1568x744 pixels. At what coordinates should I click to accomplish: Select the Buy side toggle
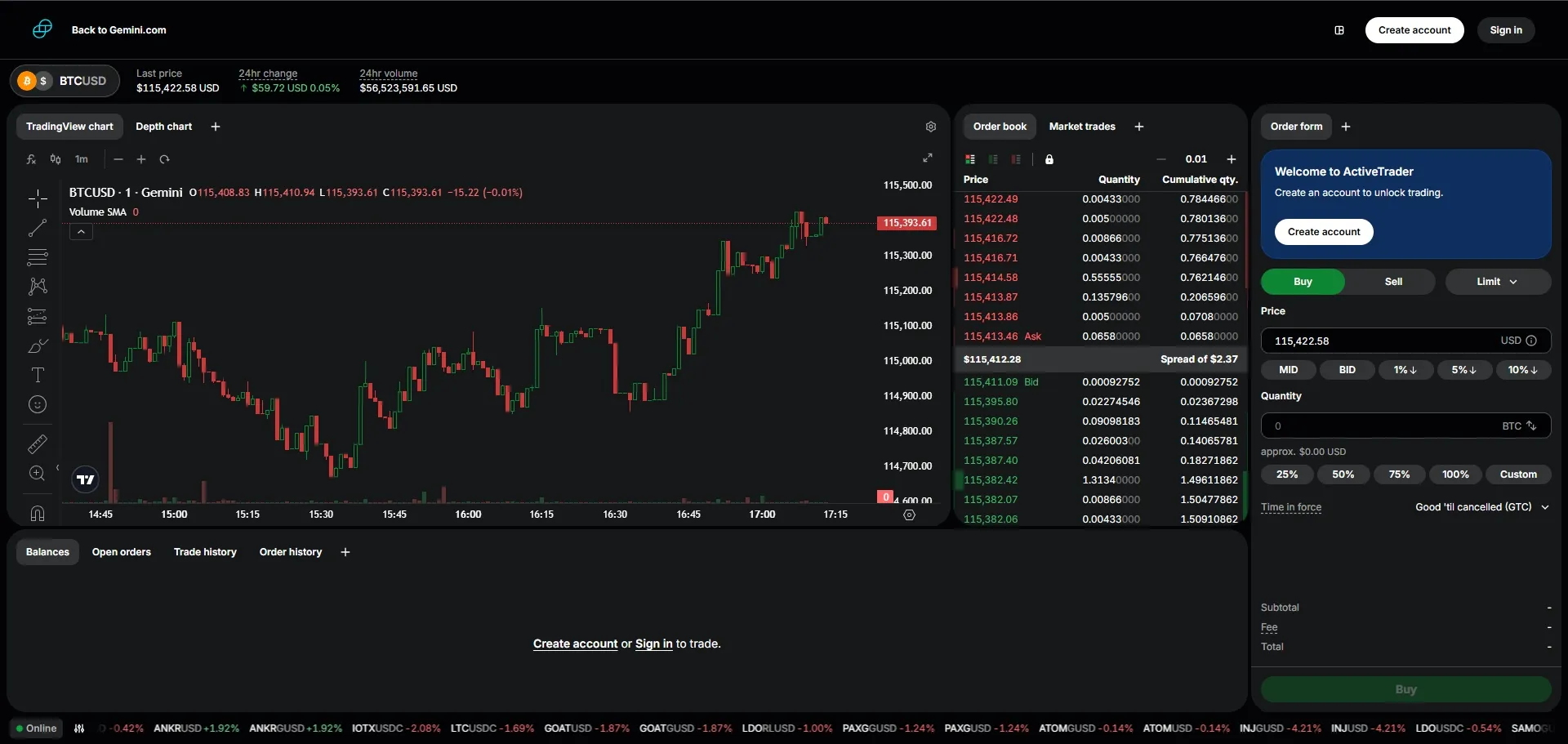tap(1303, 282)
